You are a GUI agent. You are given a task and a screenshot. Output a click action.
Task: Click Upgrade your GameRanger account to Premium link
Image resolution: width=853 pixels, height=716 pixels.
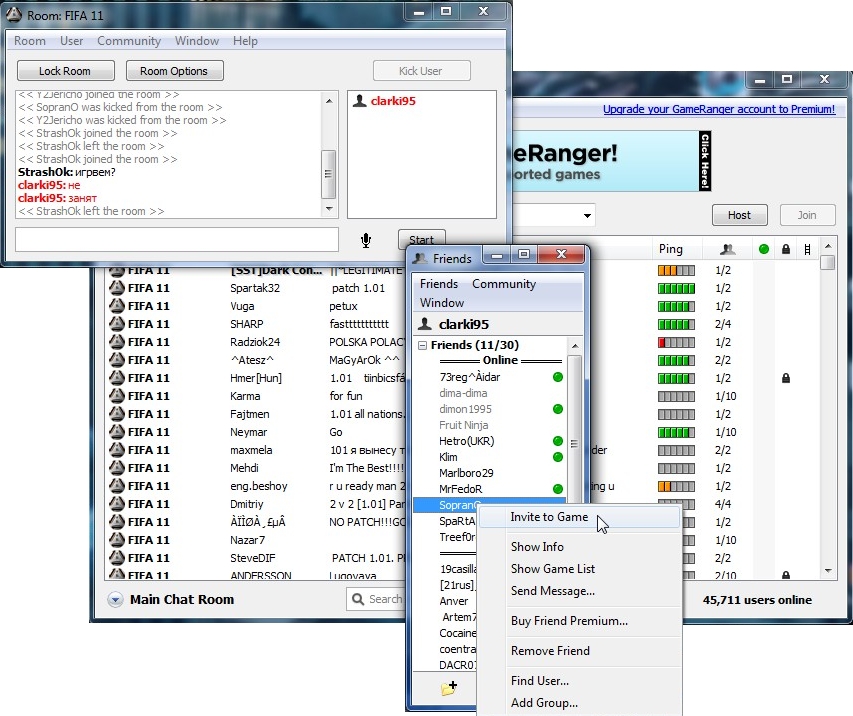(719, 109)
